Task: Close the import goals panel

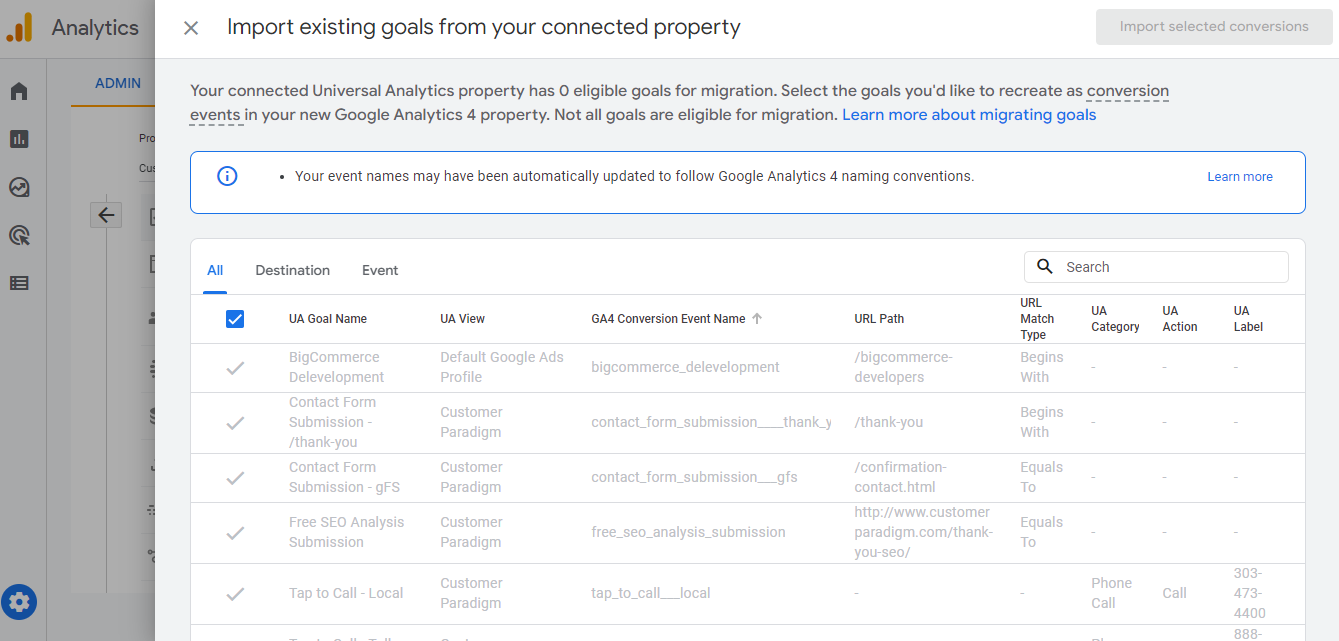Action: tap(191, 28)
